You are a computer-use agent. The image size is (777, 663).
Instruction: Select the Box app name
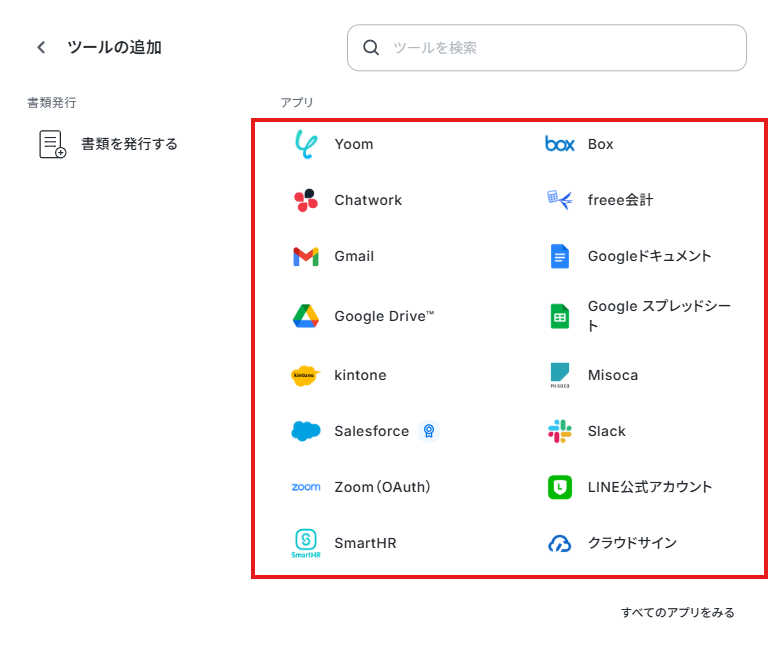(600, 144)
